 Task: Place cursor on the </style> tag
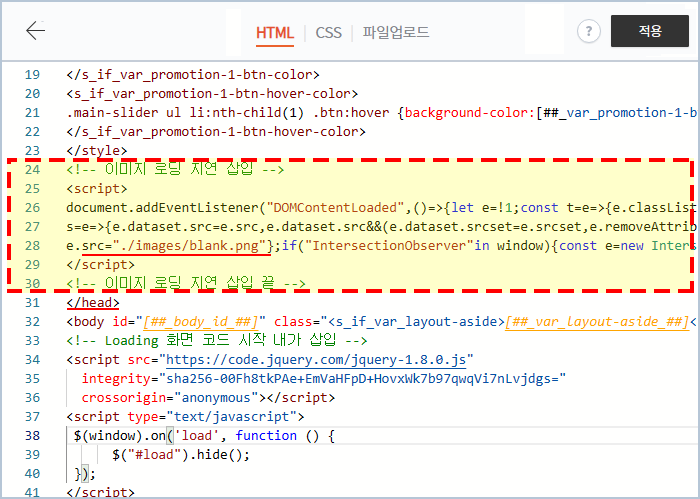pyautogui.click(x=96, y=151)
